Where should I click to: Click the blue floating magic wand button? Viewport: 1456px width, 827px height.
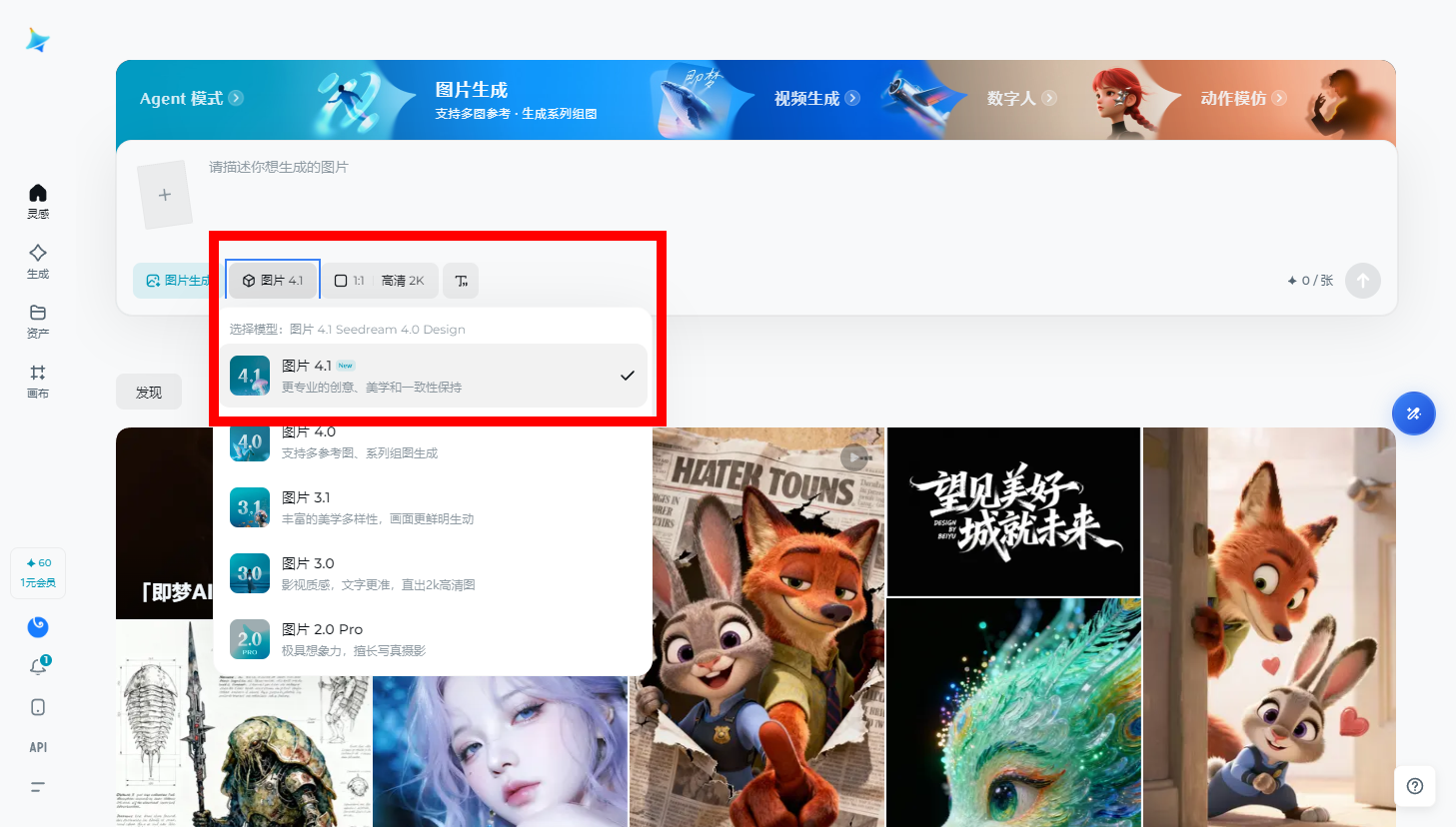point(1413,413)
